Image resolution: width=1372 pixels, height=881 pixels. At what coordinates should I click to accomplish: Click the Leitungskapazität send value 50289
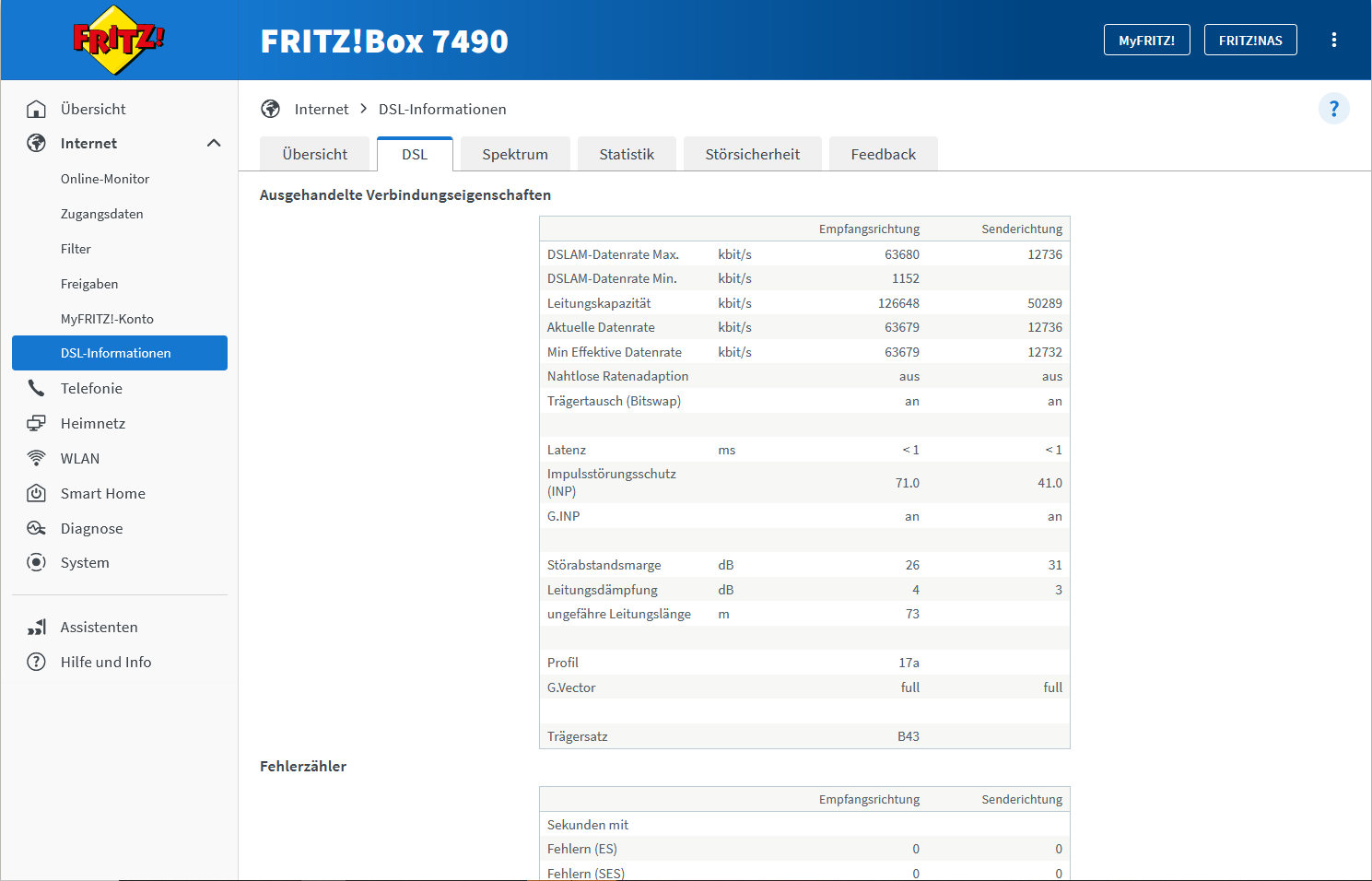(x=1045, y=303)
